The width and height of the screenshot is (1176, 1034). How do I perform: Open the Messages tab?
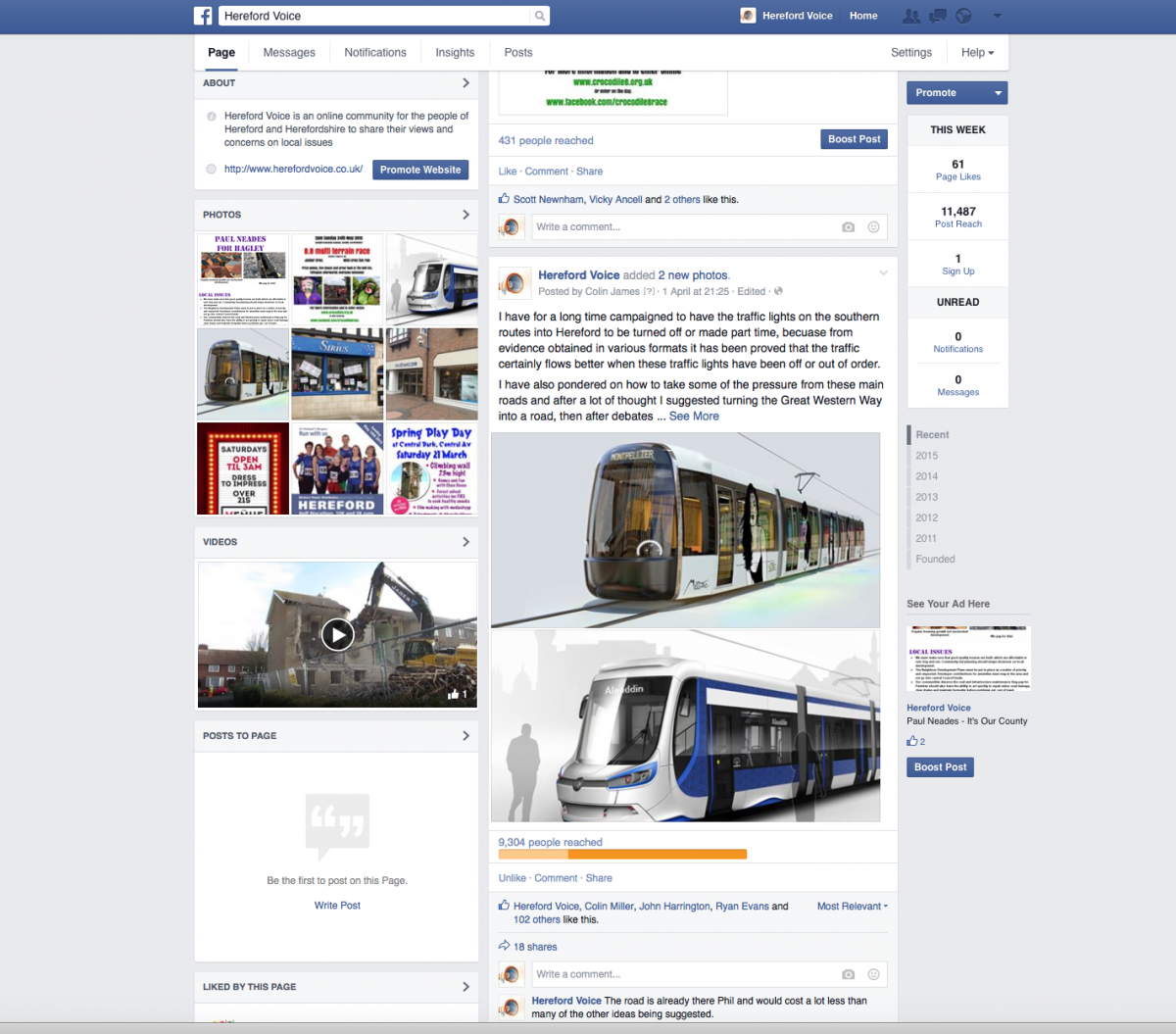pyautogui.click(x=289, y=53)
